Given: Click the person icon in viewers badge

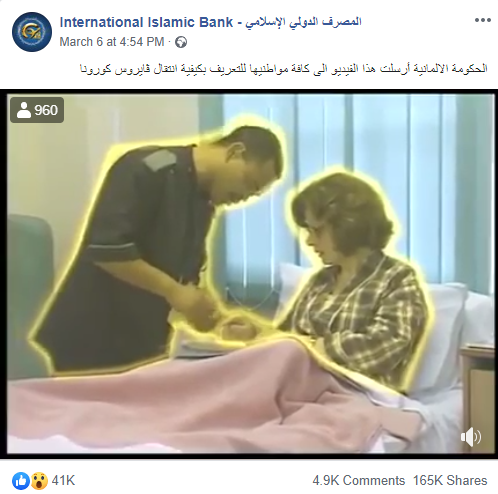Looking at the screenshot, I should (24, 110).
